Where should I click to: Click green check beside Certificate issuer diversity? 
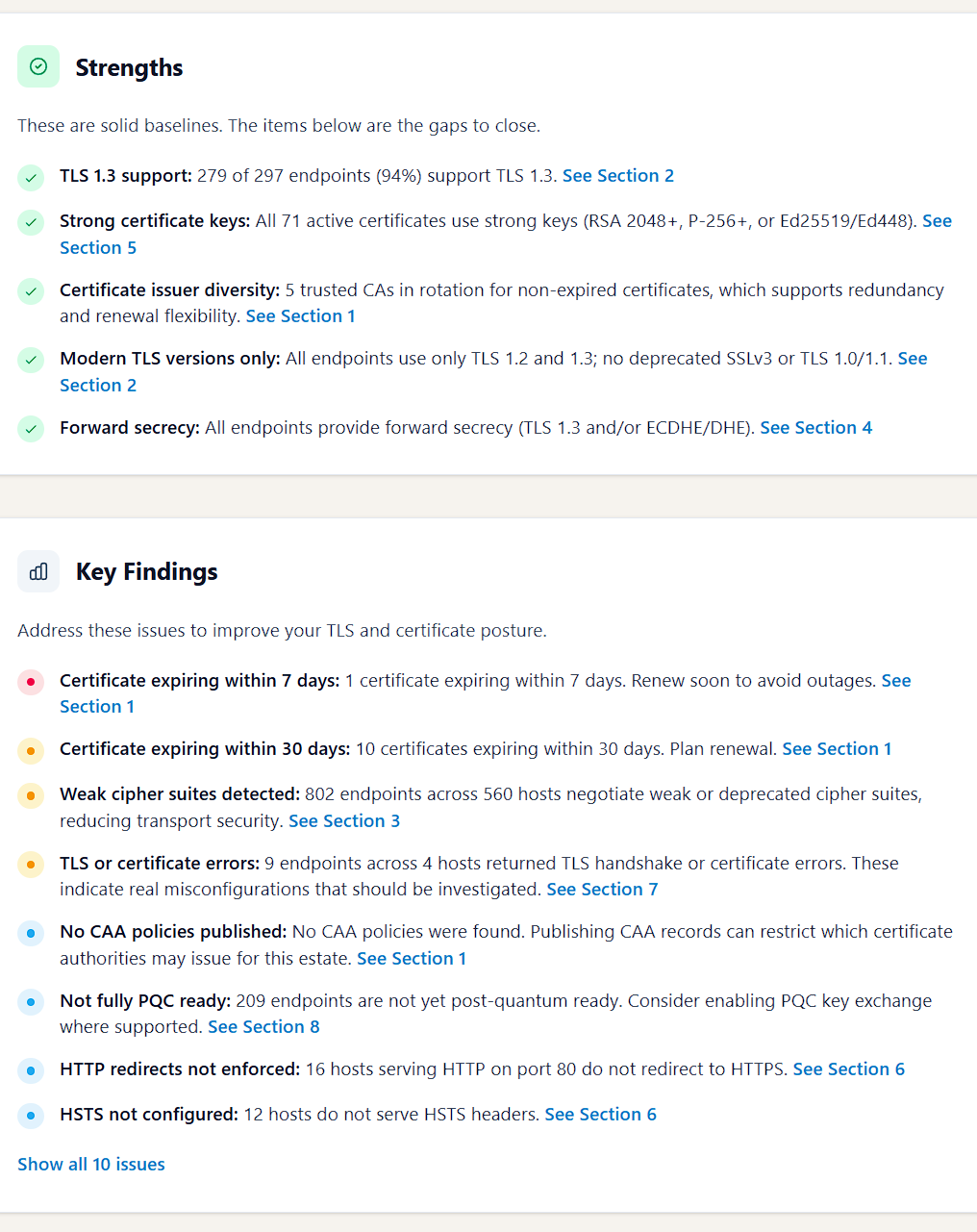(x=31, y=291)
